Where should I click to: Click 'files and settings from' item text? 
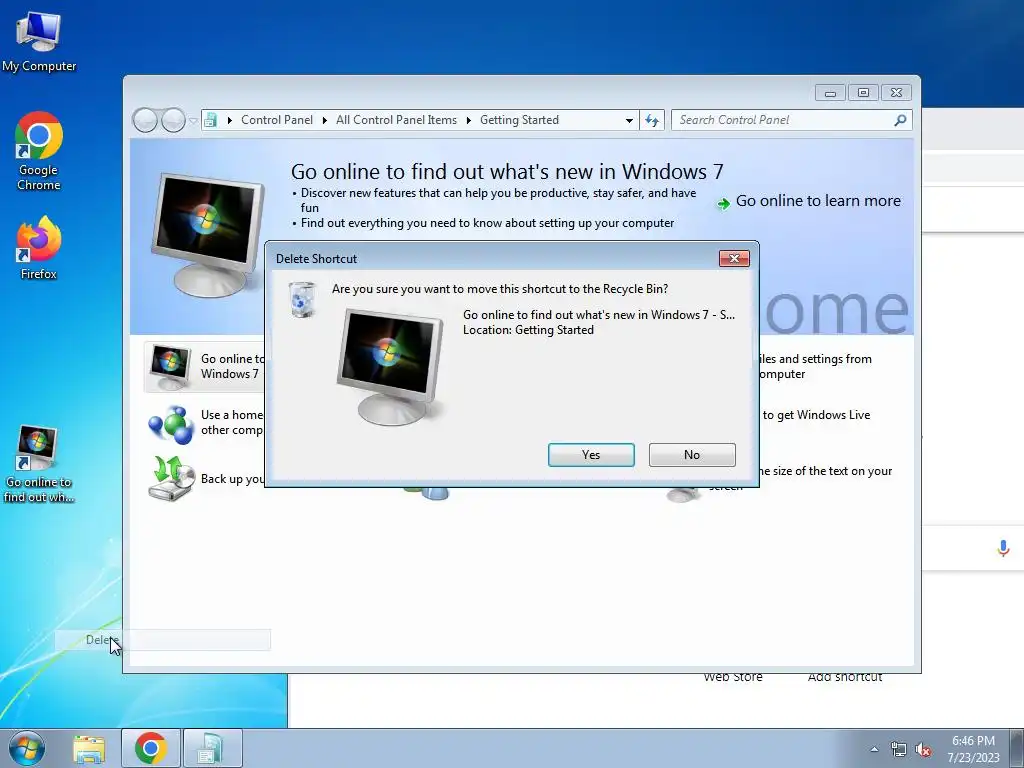point(816,359)
